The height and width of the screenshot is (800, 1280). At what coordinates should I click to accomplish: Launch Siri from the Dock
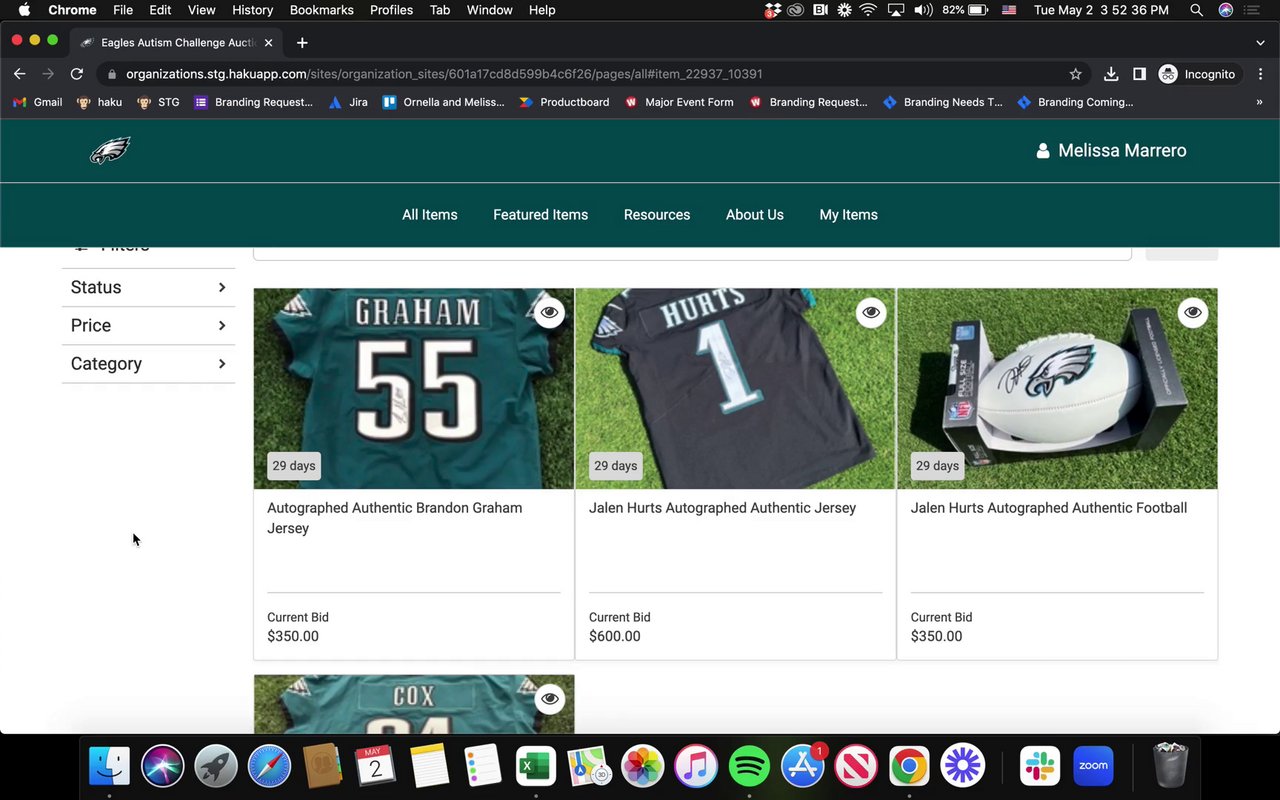162,767
